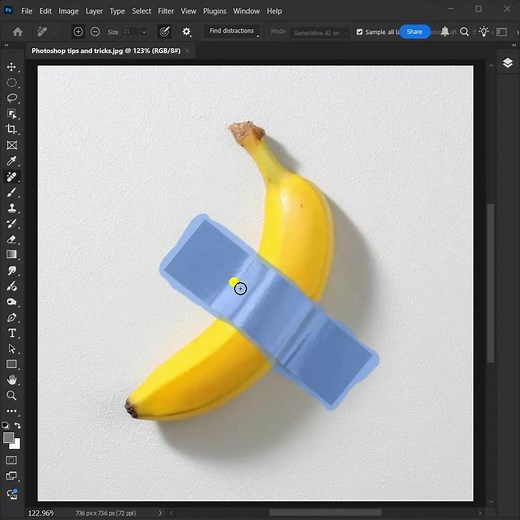Swap foreground and background colors
520x520 pixels.
coord(17,426)
